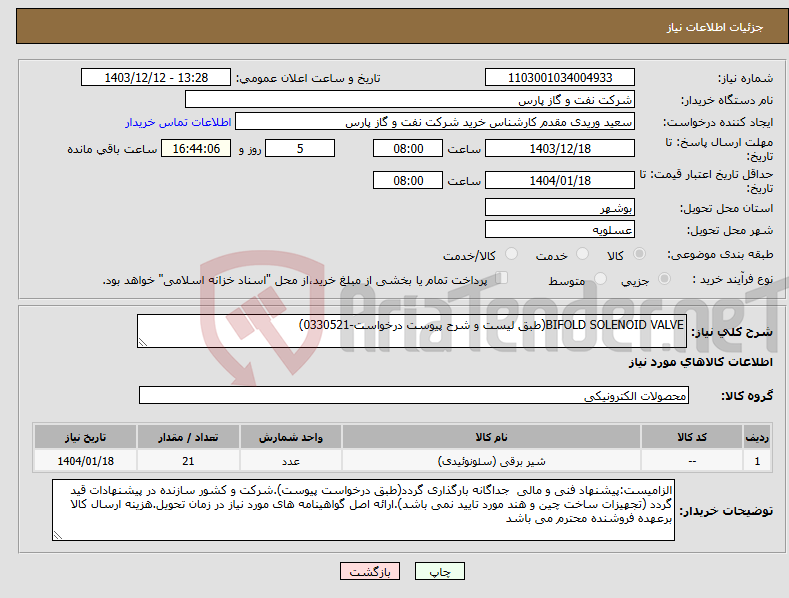
Task: Click the تاریخ و ساعت اعلان عمومی label
Action: [308, 78]
